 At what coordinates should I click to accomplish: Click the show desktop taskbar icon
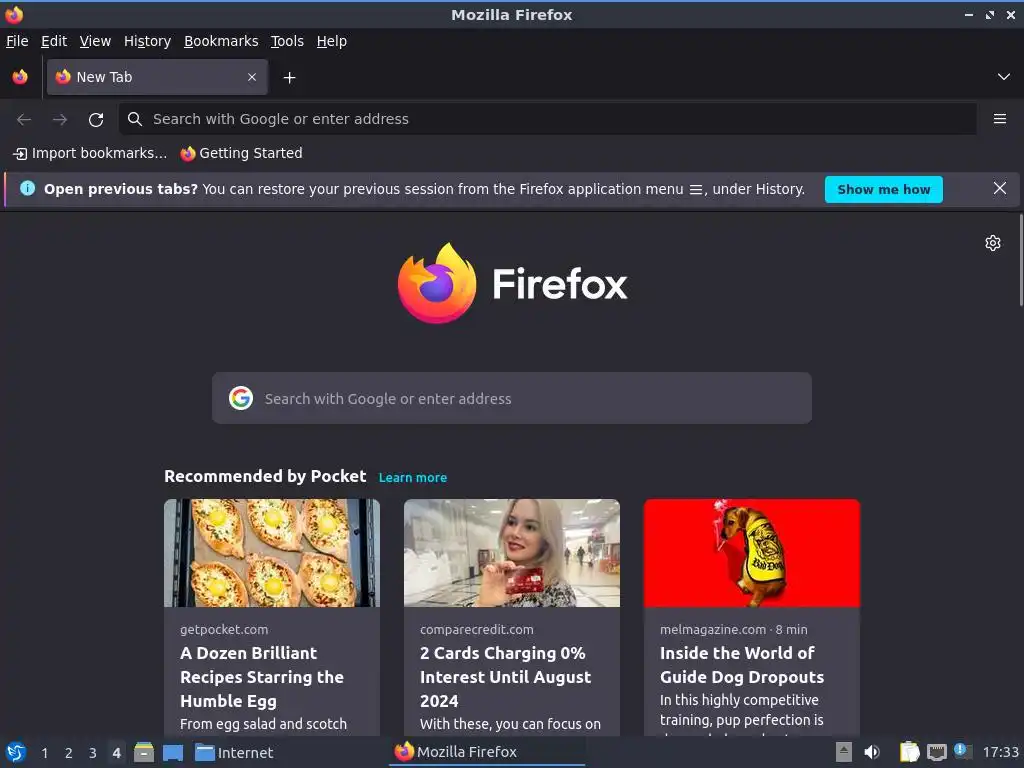coord(172,753)
